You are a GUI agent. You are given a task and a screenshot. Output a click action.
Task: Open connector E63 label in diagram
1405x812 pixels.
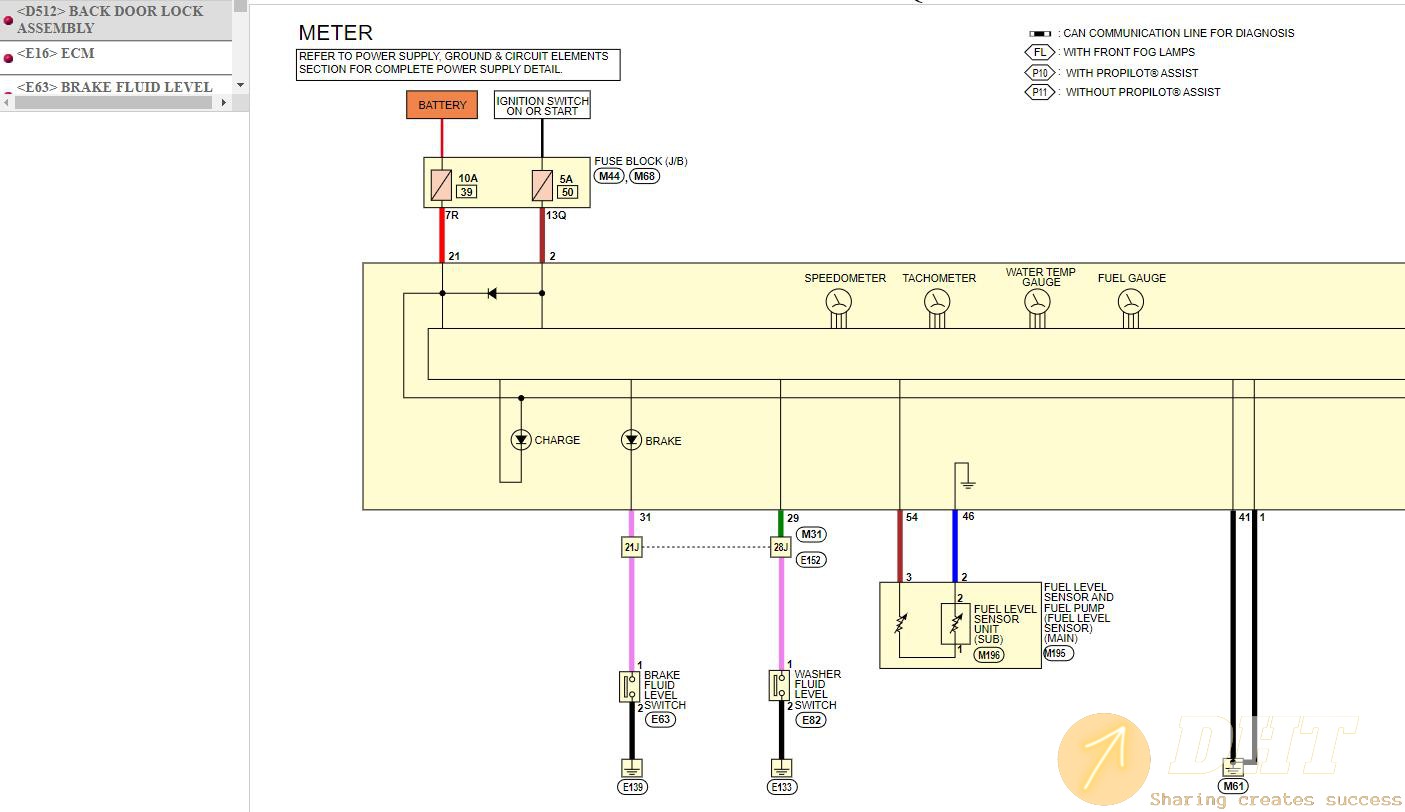click(660, 719)
